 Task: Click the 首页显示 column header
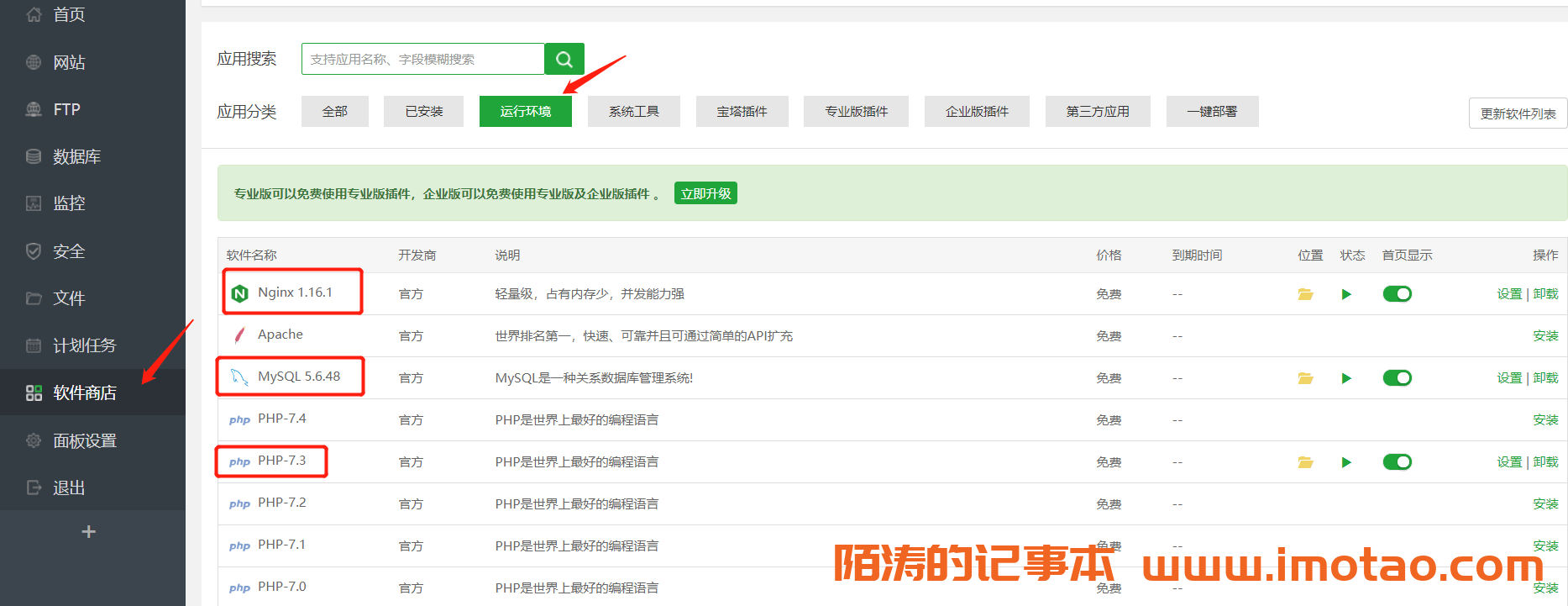click(x=1408, y=256)
